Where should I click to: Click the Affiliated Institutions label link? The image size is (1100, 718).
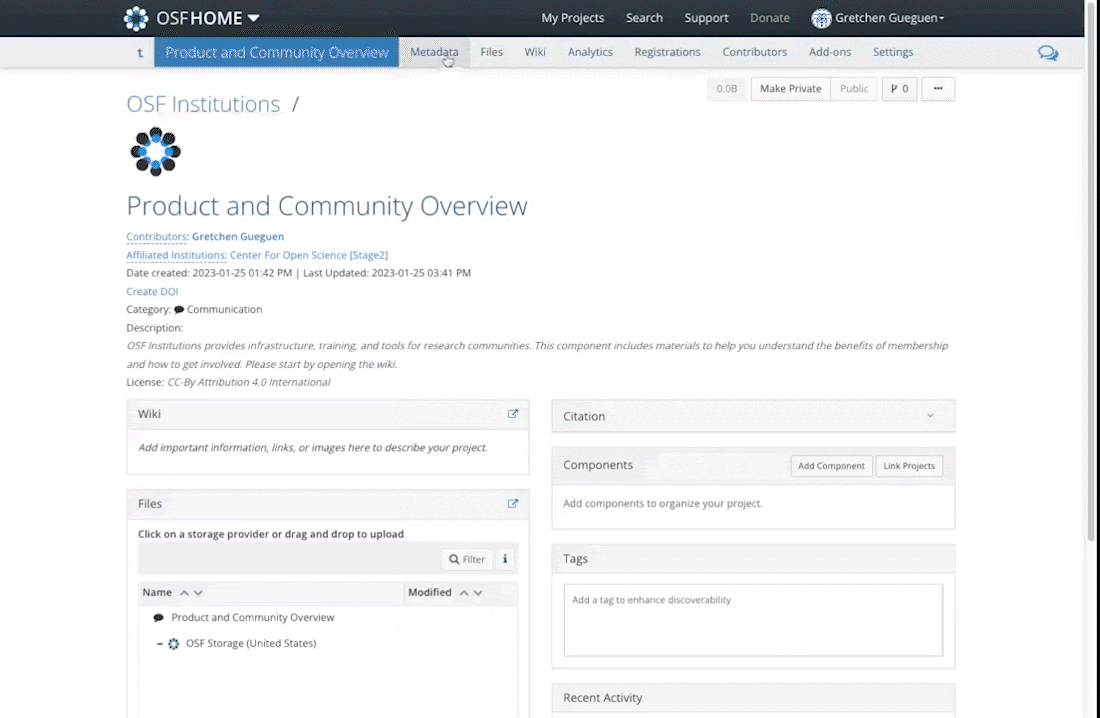tap(176, 255)
